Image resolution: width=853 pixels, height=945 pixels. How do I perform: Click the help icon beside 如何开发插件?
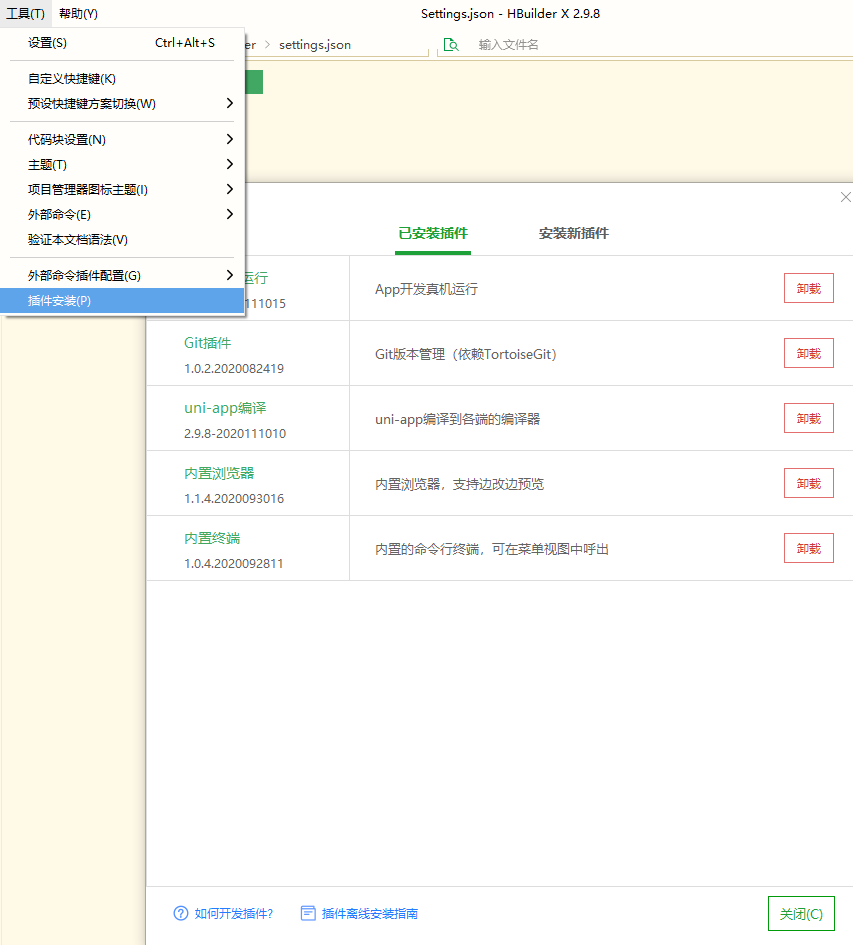tap(181, 913)
